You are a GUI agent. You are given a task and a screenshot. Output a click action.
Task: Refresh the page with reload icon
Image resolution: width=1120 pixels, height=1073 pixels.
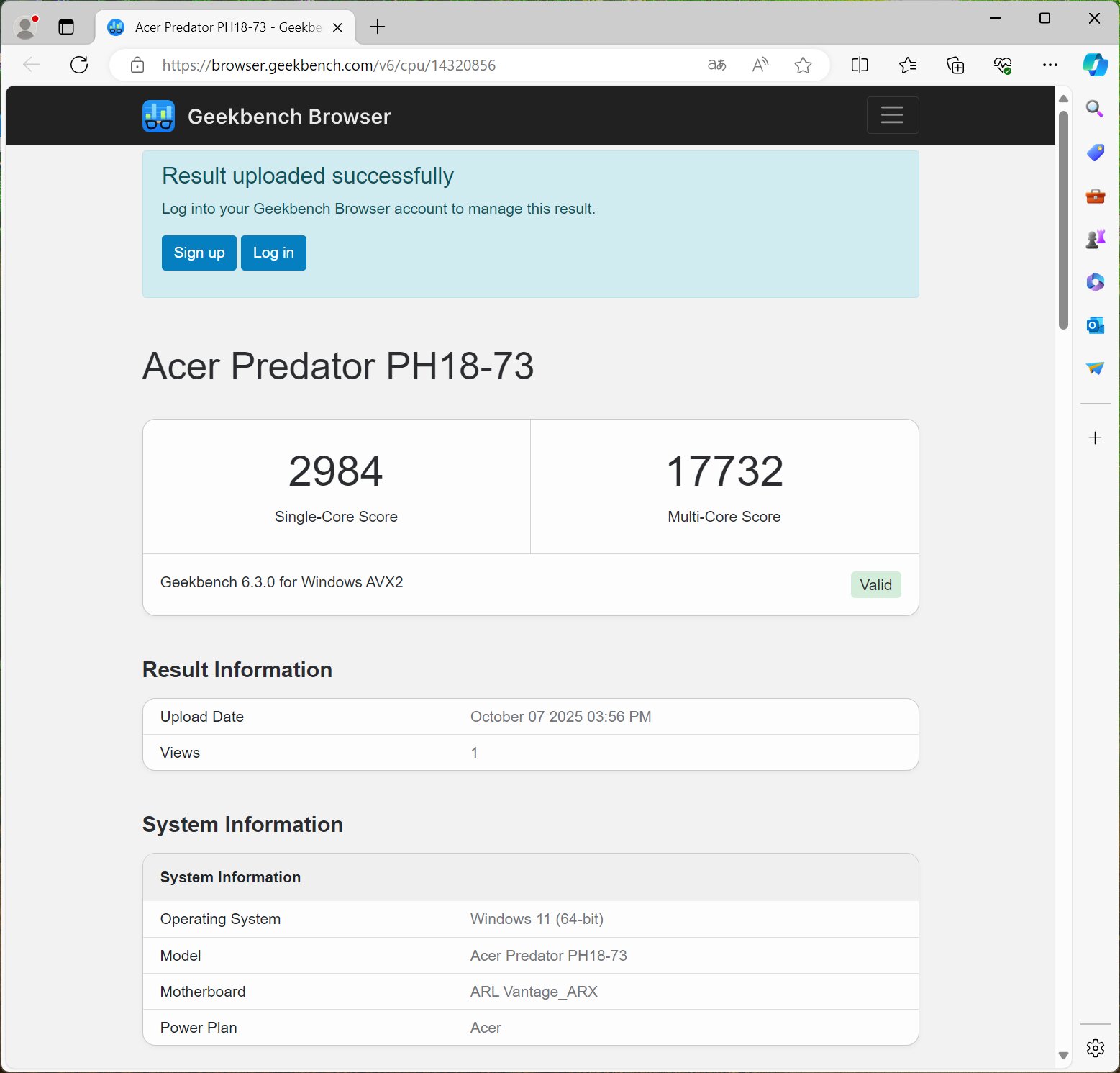click(x=79, y=65)
